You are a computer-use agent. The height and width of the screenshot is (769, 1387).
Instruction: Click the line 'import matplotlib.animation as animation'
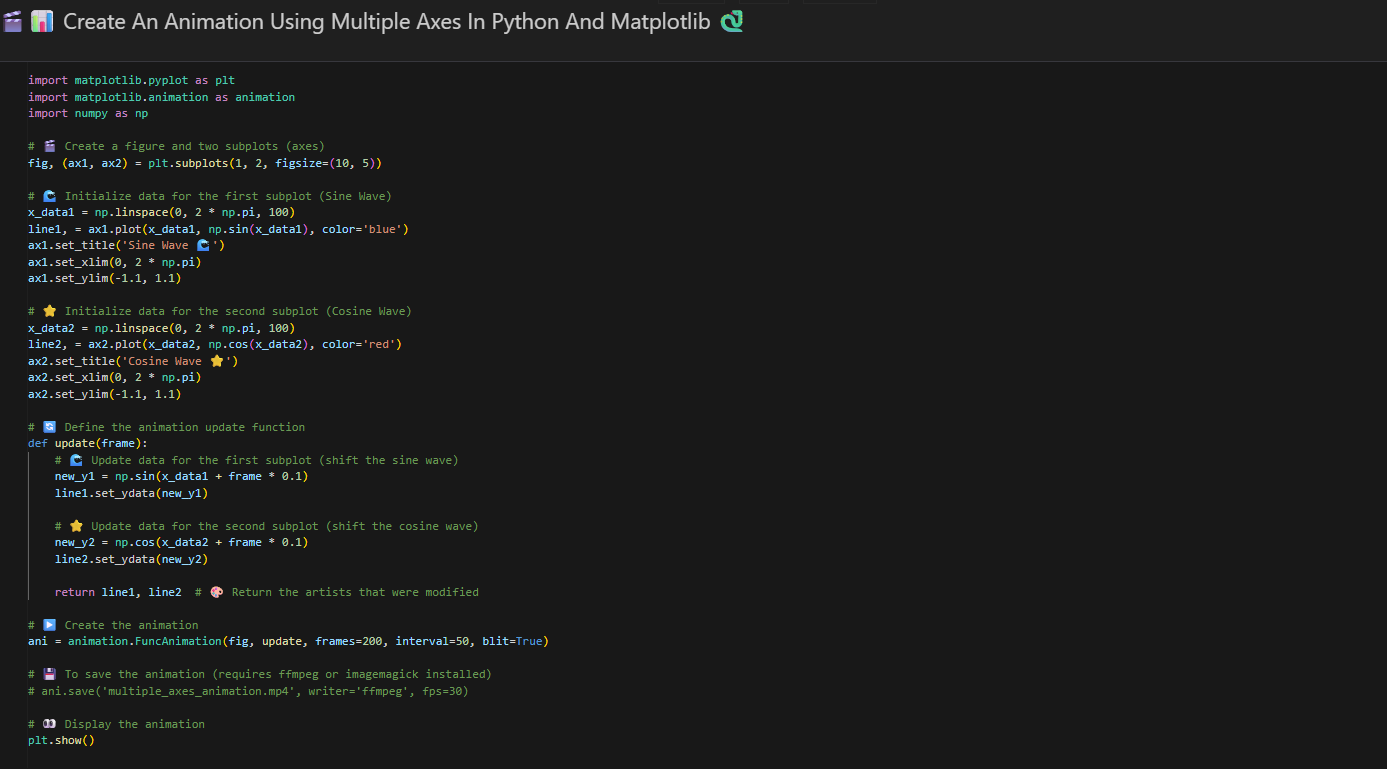pos(161,97)
